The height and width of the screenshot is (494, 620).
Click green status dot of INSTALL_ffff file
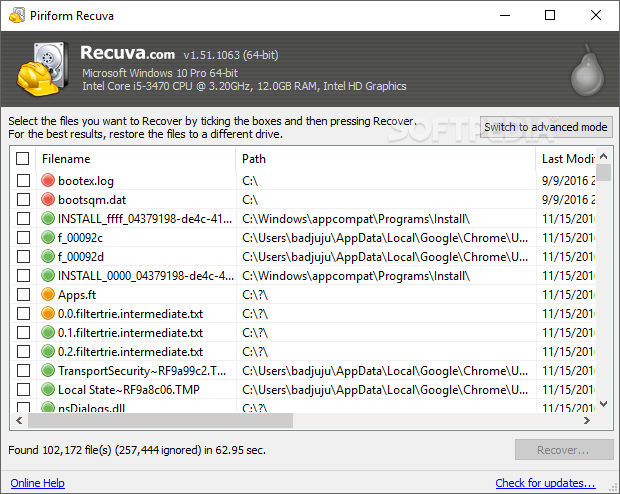(x=48, y=218)
